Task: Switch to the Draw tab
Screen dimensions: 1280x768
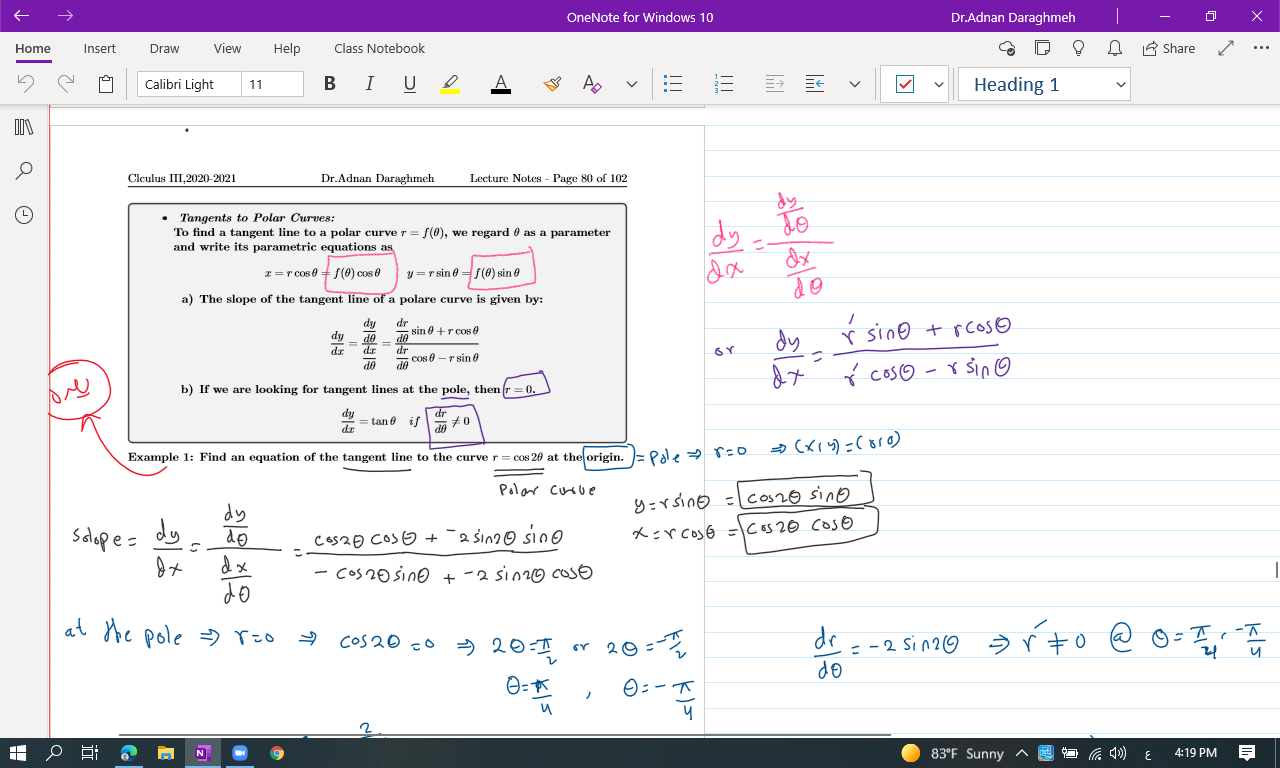Action: coord(164,48)
